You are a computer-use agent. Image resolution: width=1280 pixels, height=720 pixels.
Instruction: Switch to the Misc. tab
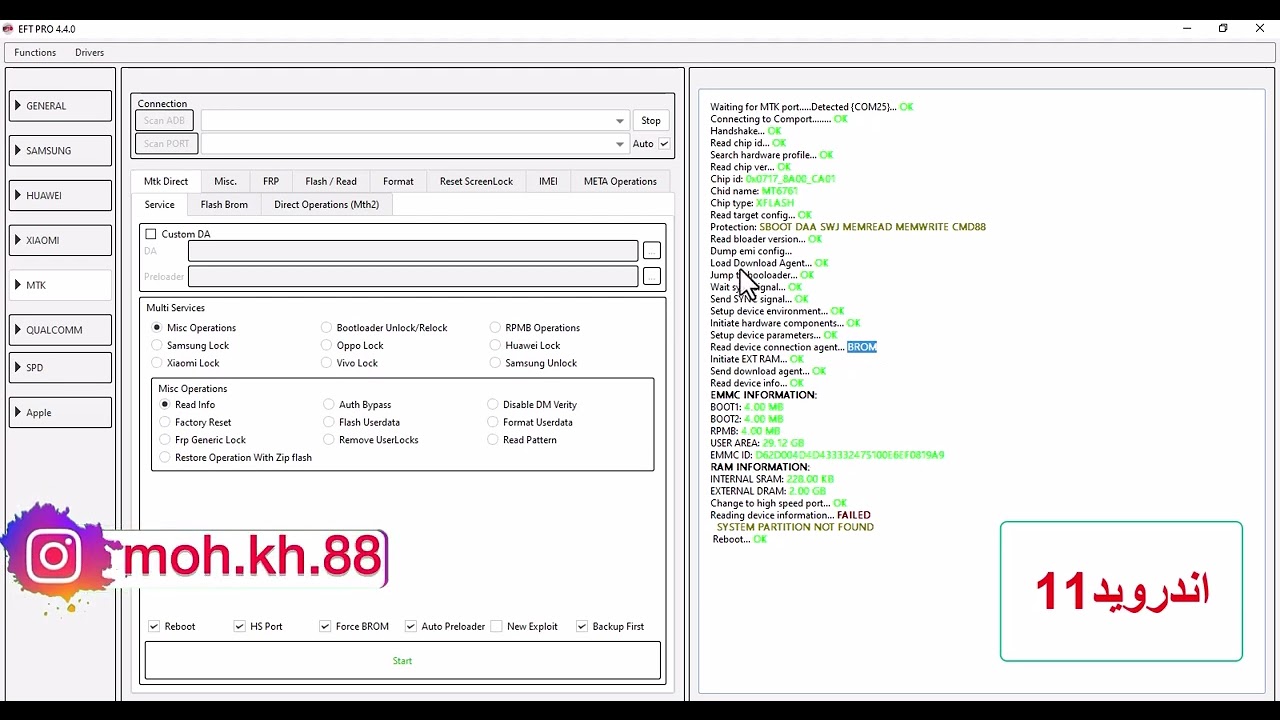[x=226, y=181]
